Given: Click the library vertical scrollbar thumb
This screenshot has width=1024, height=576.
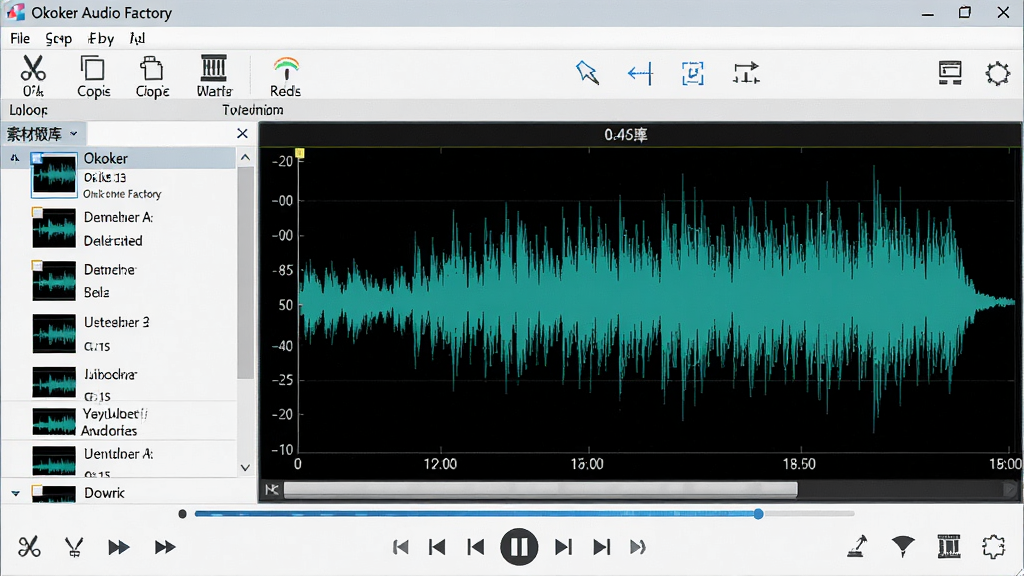Looking at the screenshot, I should click(246, 274).
